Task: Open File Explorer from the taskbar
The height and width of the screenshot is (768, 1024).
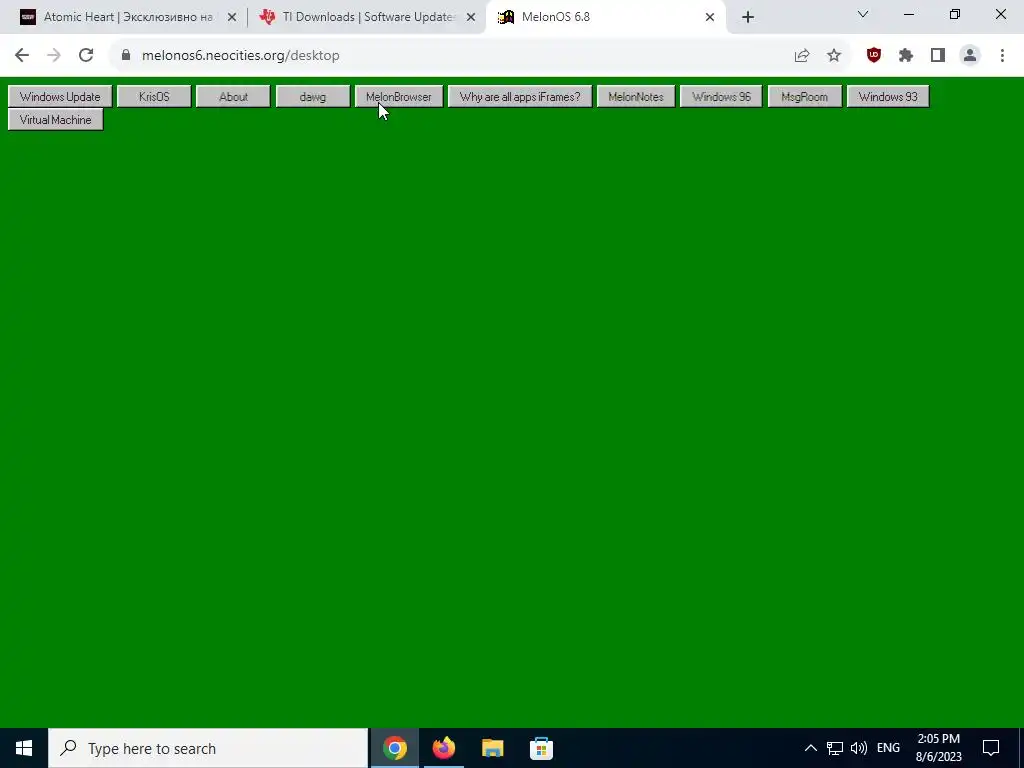Action: click(x=492, y=748)
